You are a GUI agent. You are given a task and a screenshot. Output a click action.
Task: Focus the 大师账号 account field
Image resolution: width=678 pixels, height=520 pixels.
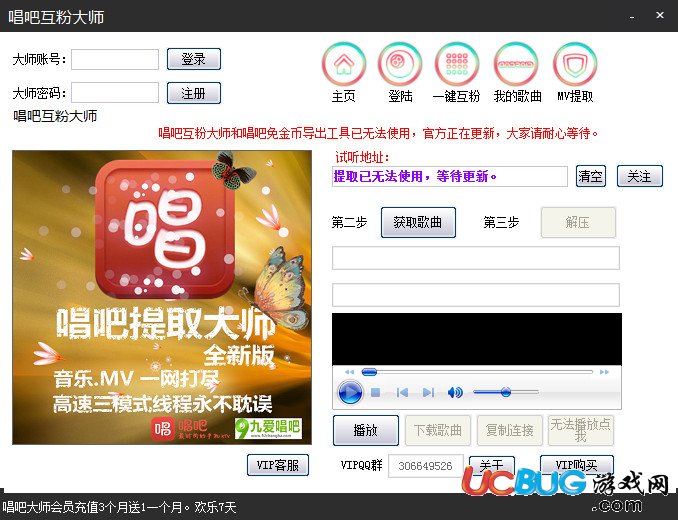pyautogui.click(x=115, y=59)
